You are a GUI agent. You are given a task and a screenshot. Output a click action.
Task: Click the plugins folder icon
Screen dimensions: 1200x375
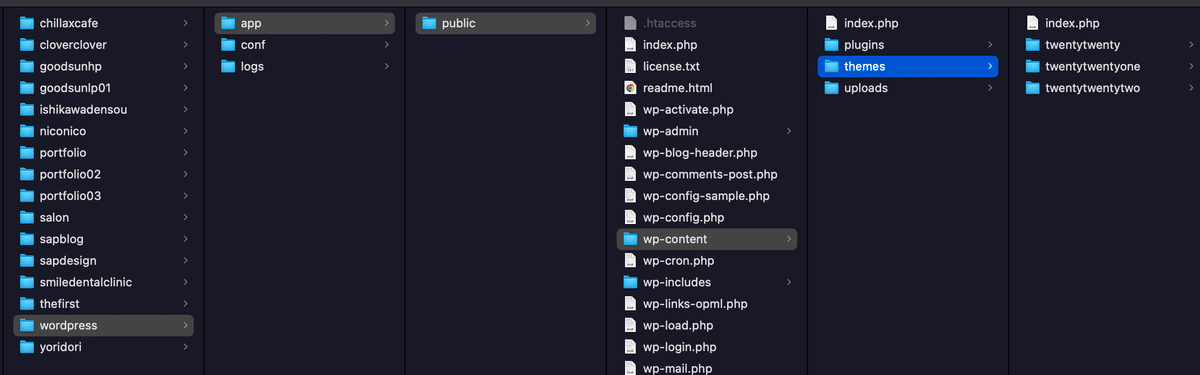(831, 45)
